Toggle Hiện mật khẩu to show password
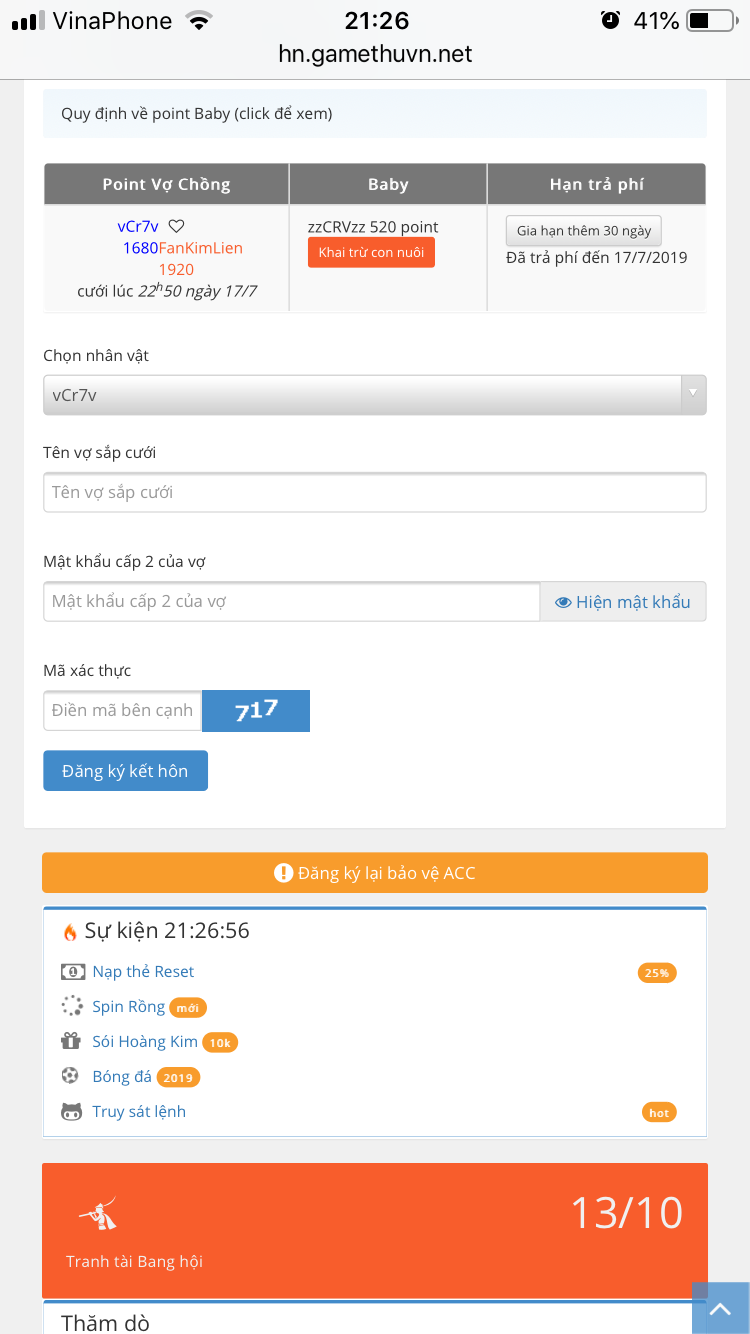Viewport: 750px width, 1334px height. [623, 602]
